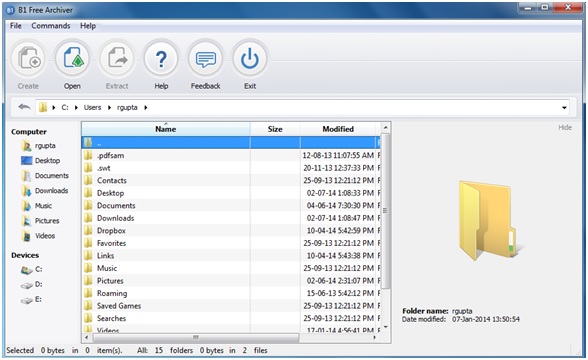Click the arrow after C: in the path

(76, 108)
